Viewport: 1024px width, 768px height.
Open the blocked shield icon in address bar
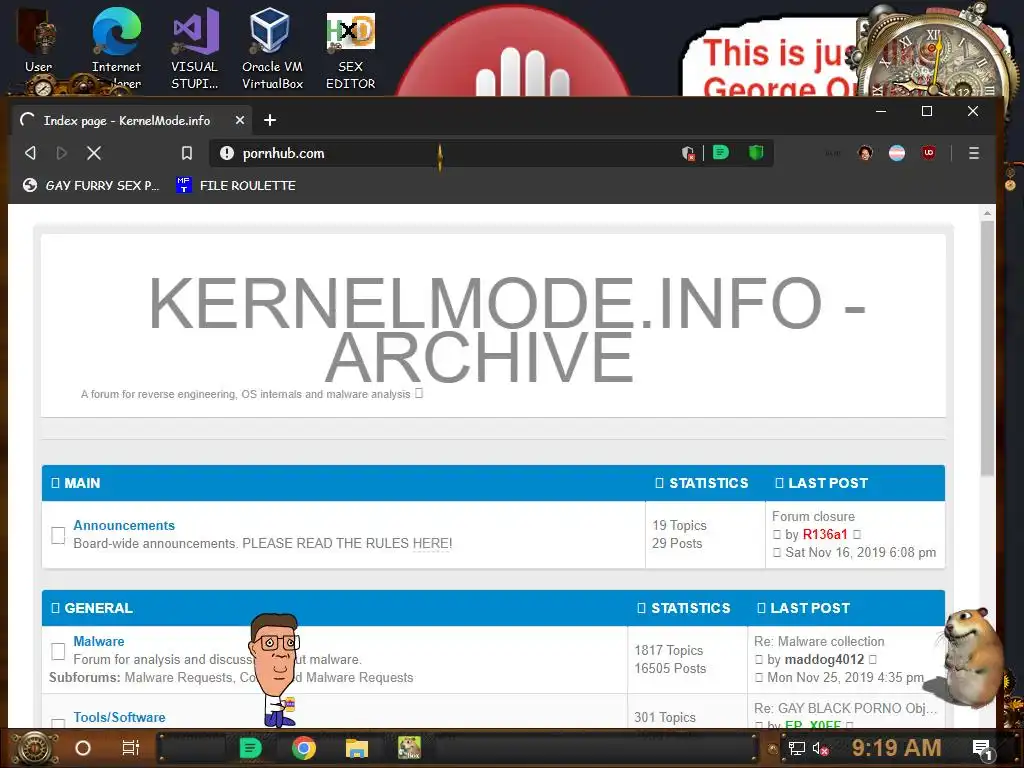coord(688,153)
